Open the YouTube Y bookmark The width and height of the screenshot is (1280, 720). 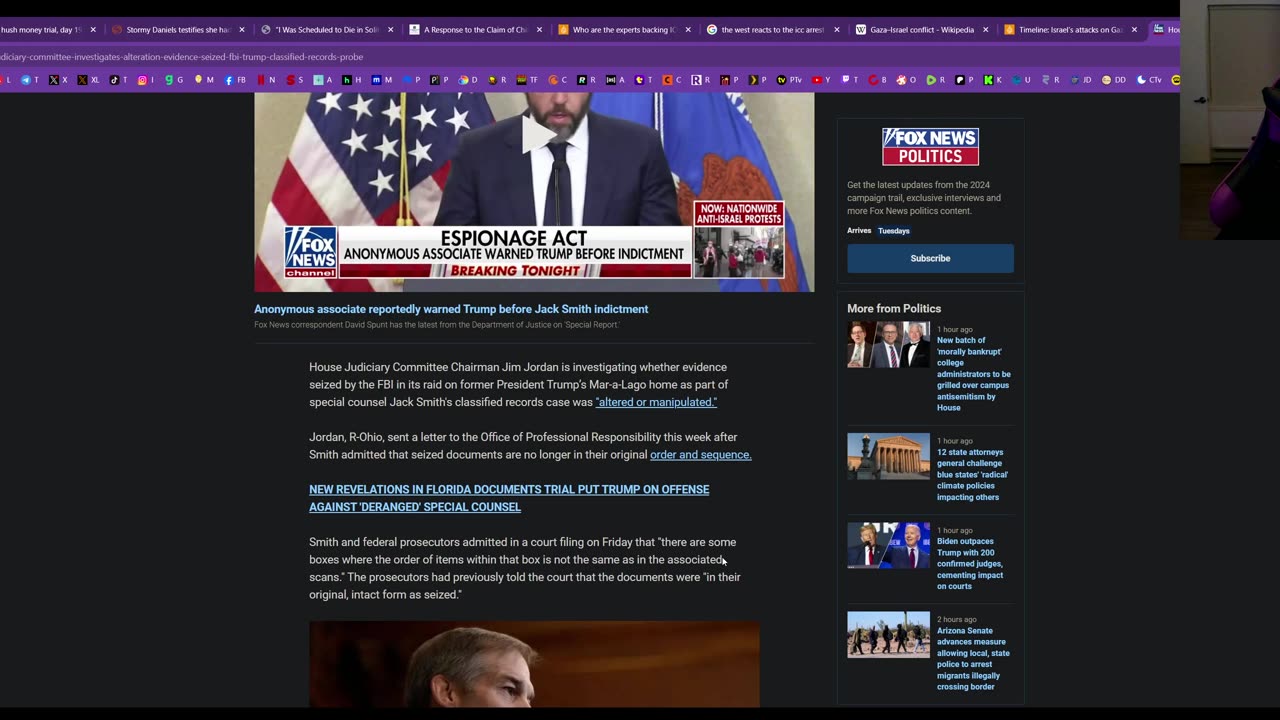coord(822,80)
